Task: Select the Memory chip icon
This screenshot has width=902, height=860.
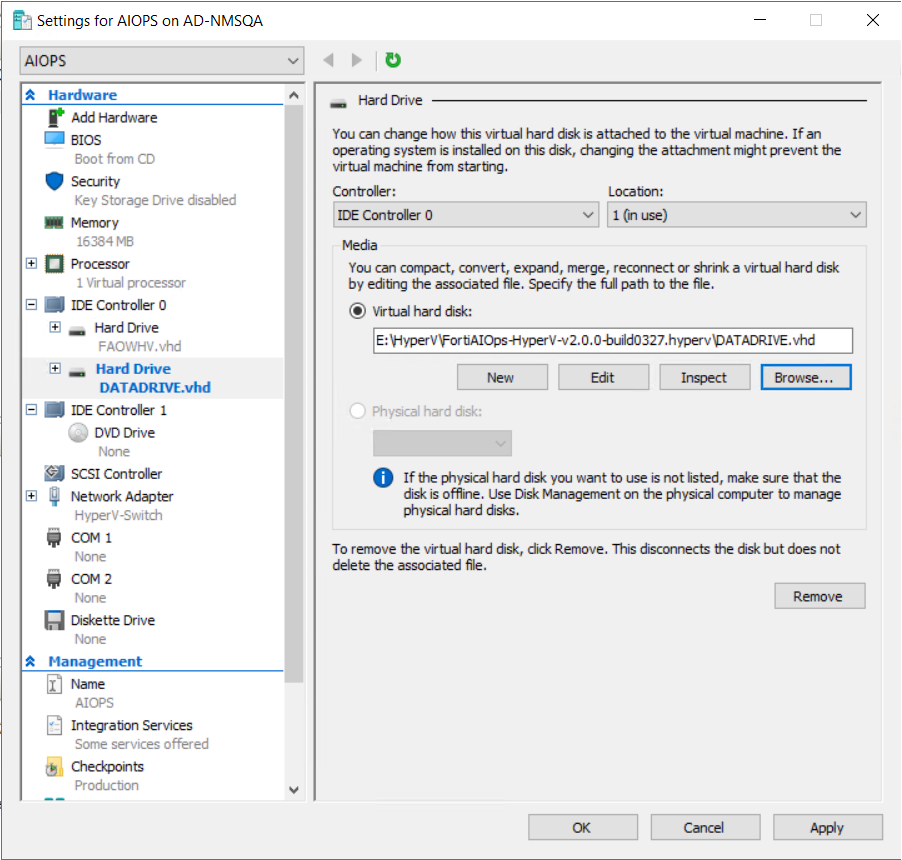Action: pyautogui.click(x=54, y=223)
